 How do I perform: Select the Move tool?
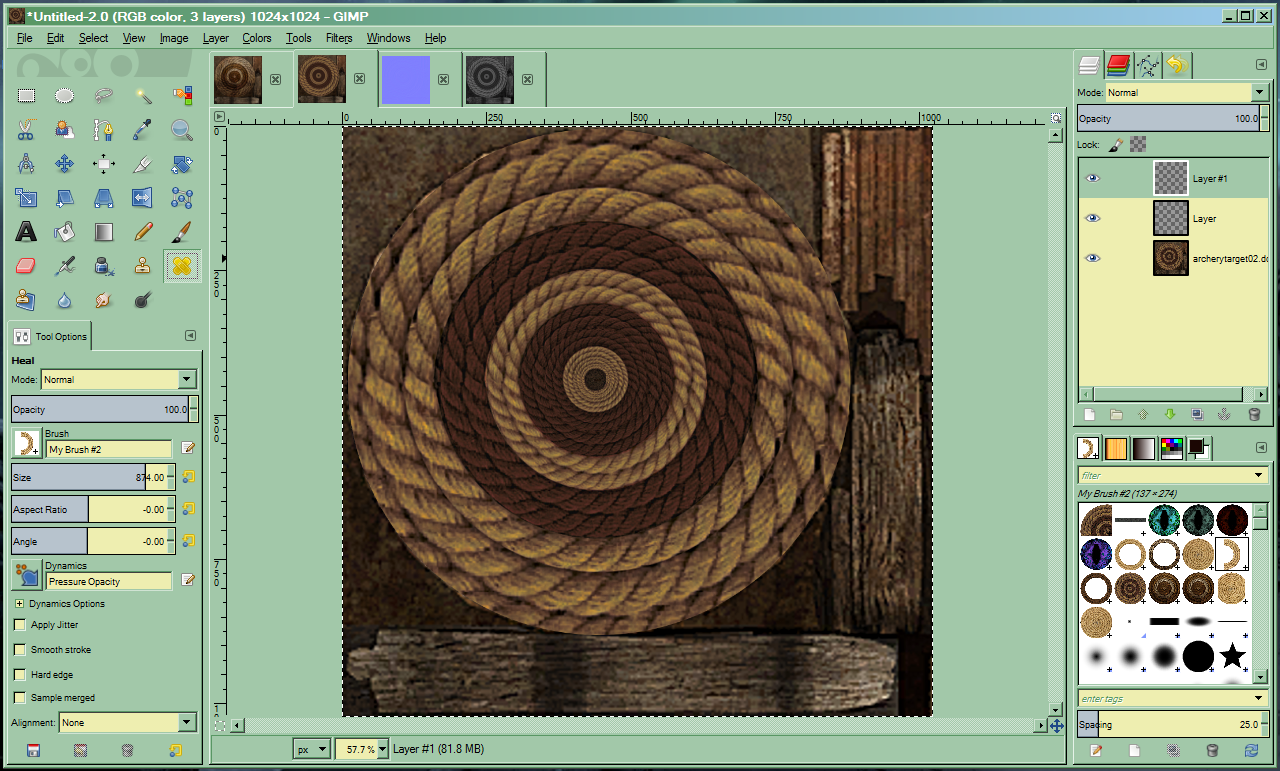coord(64,164)
